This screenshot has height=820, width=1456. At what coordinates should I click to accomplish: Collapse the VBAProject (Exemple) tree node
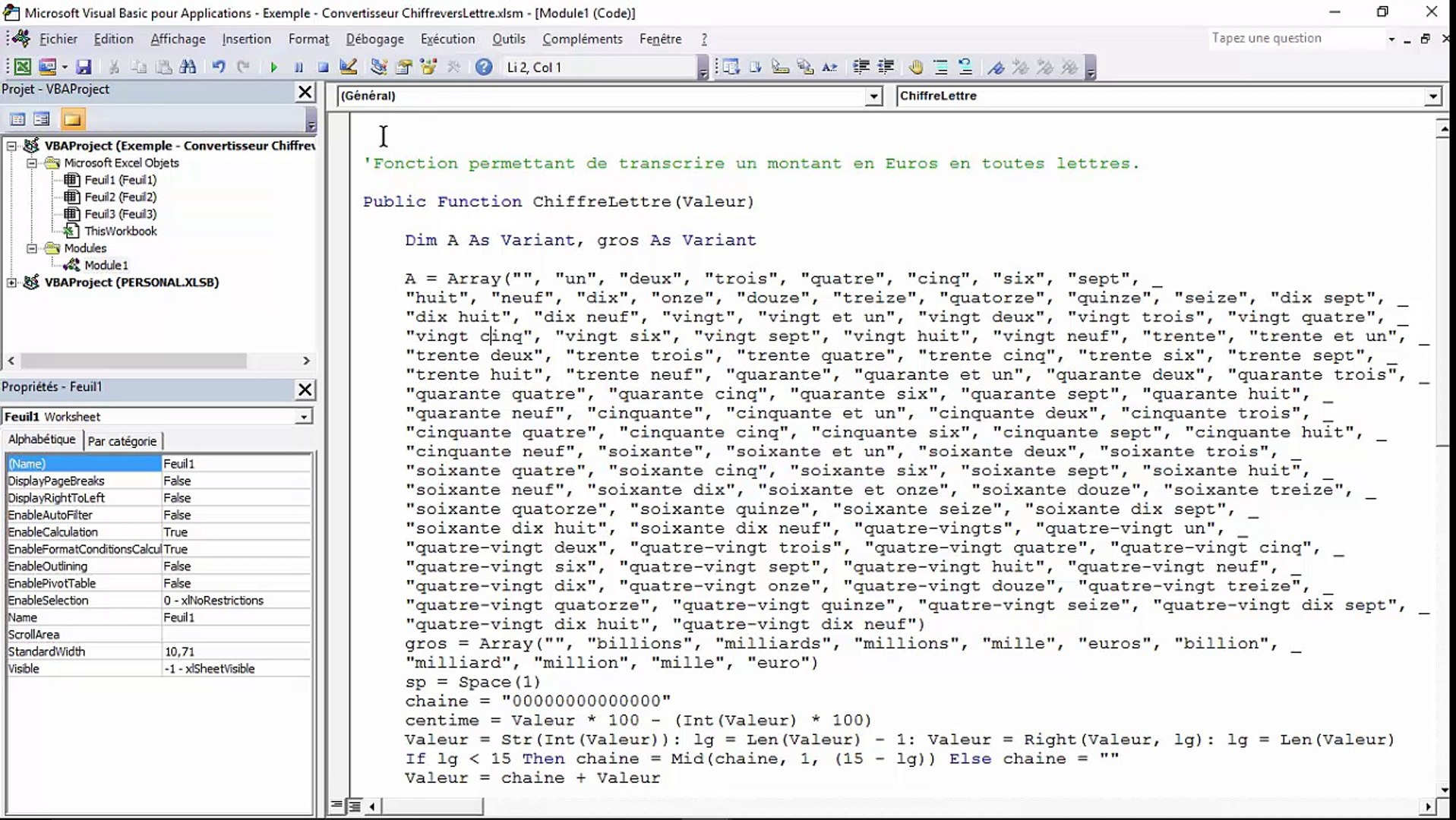click(12, 146)
